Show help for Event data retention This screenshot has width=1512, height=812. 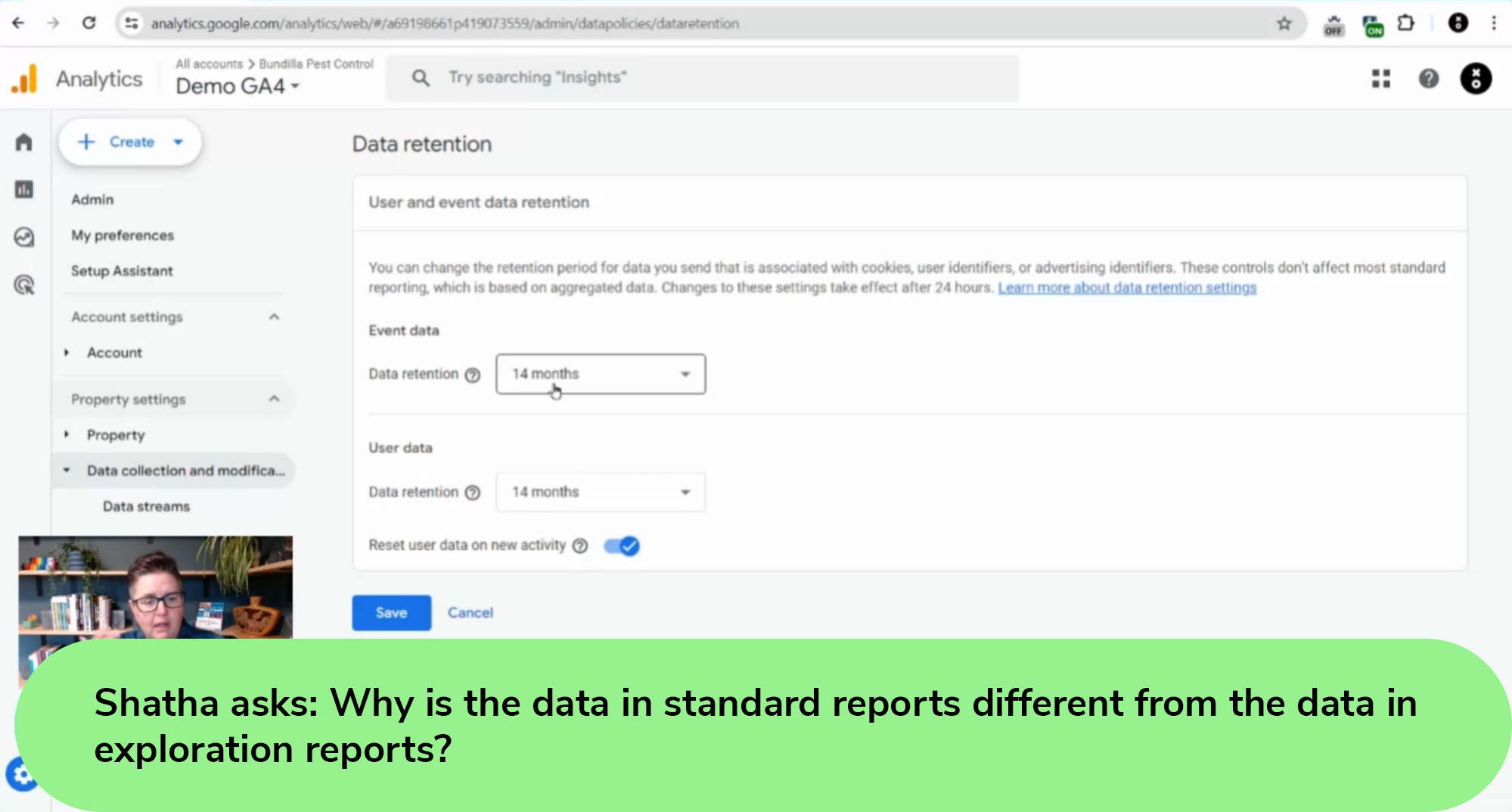472,375
